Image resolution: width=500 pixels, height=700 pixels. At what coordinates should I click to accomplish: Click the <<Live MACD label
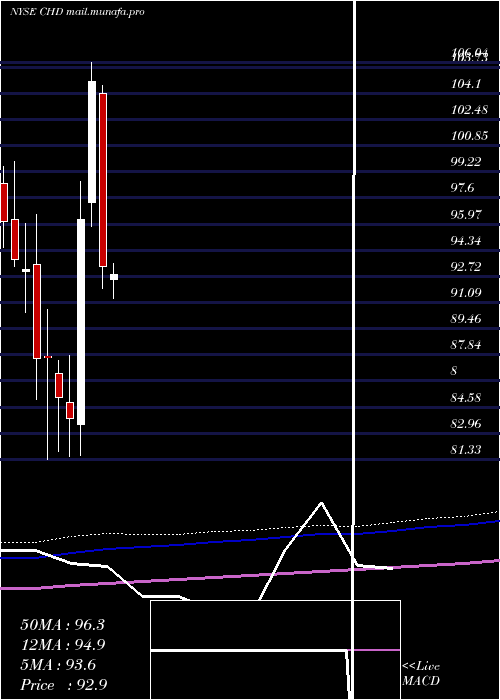tap(421, 674)
